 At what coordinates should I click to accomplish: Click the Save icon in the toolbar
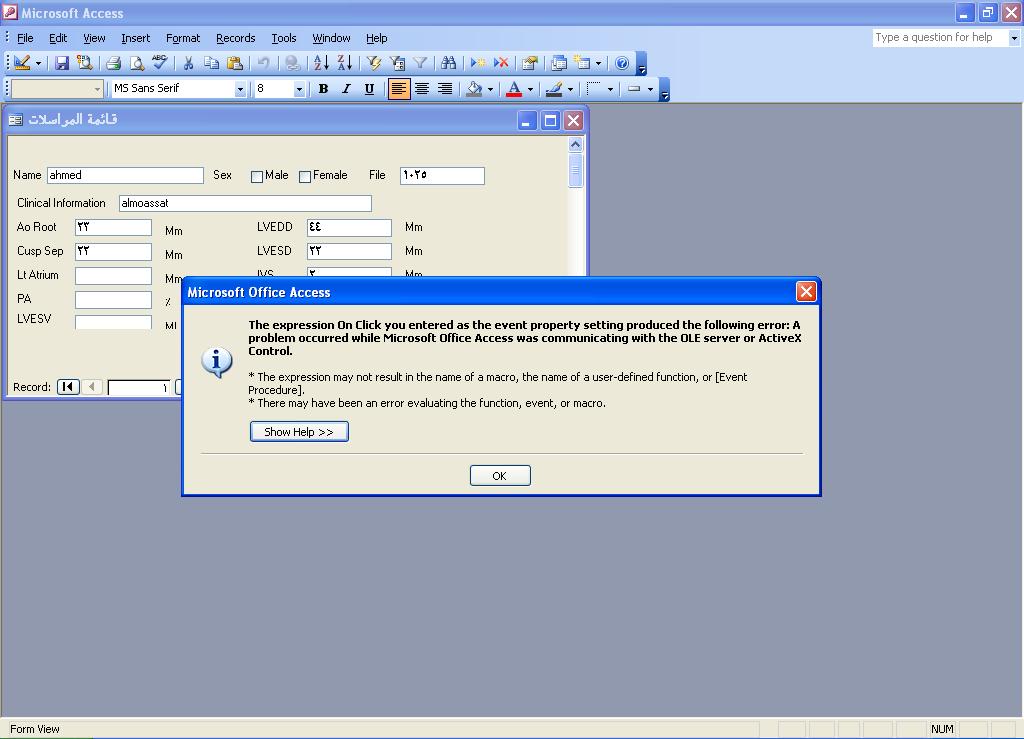pyautogui.click(x=62, y=63)
